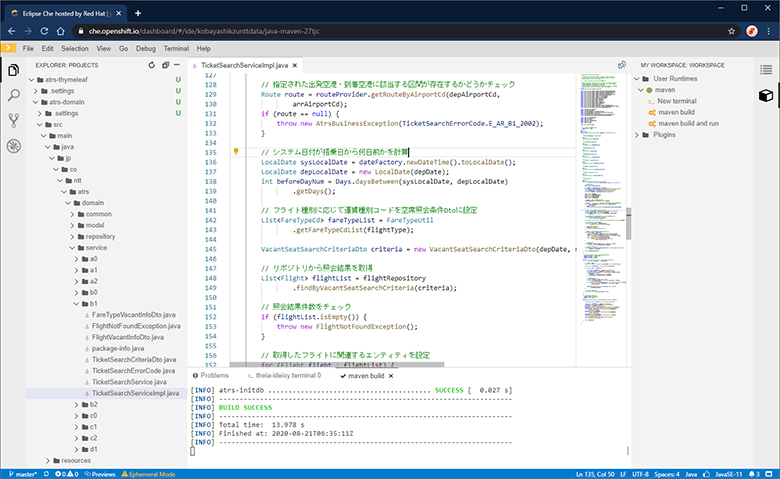Close the TicketSearchServiceImpl.java editor tab

pyautogui.click(x=294, y=65)
